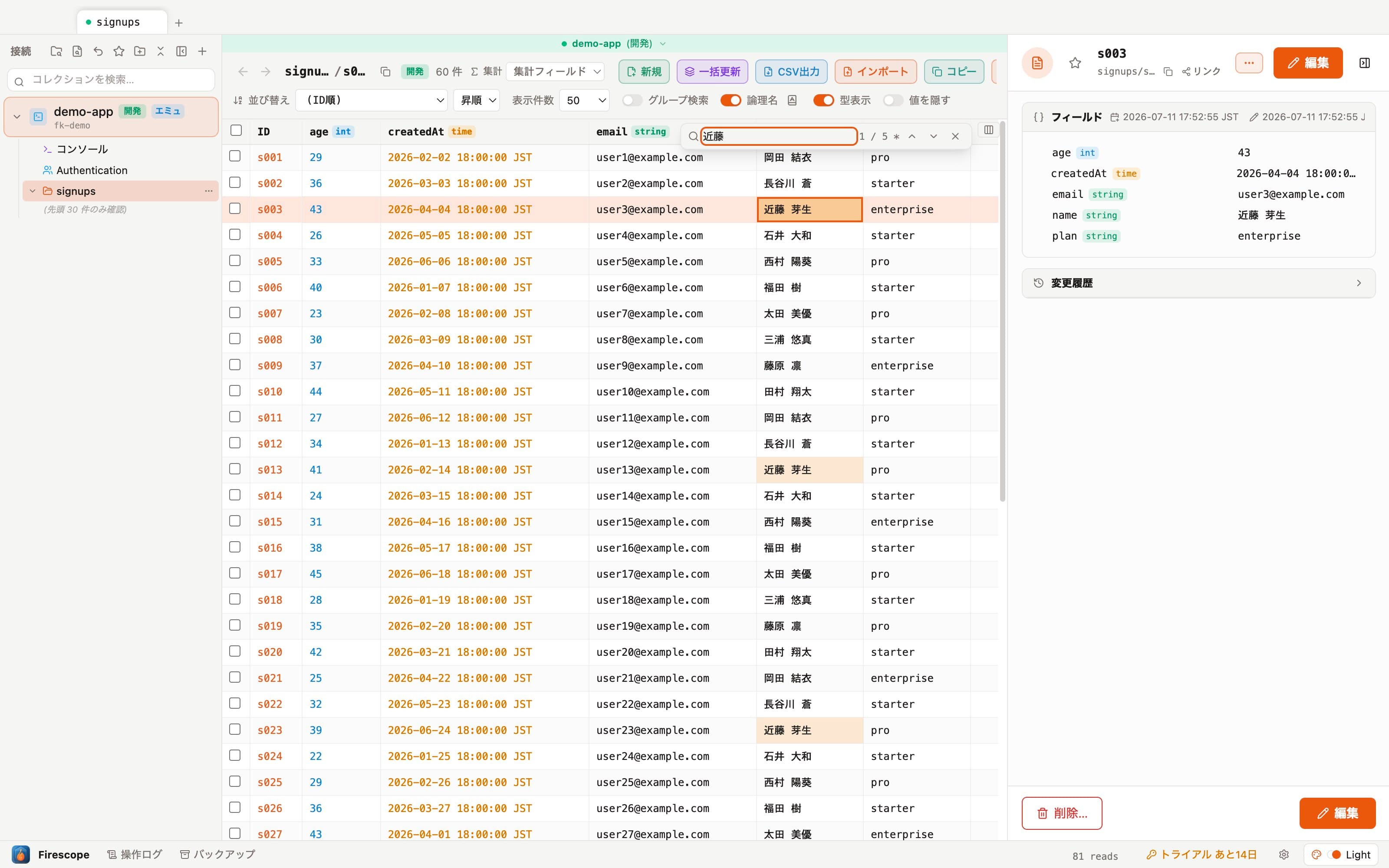This screenshot has width=1389, height=868.
Task: Open 操作ログ in the bottom bar
Action: coord(135,854)
